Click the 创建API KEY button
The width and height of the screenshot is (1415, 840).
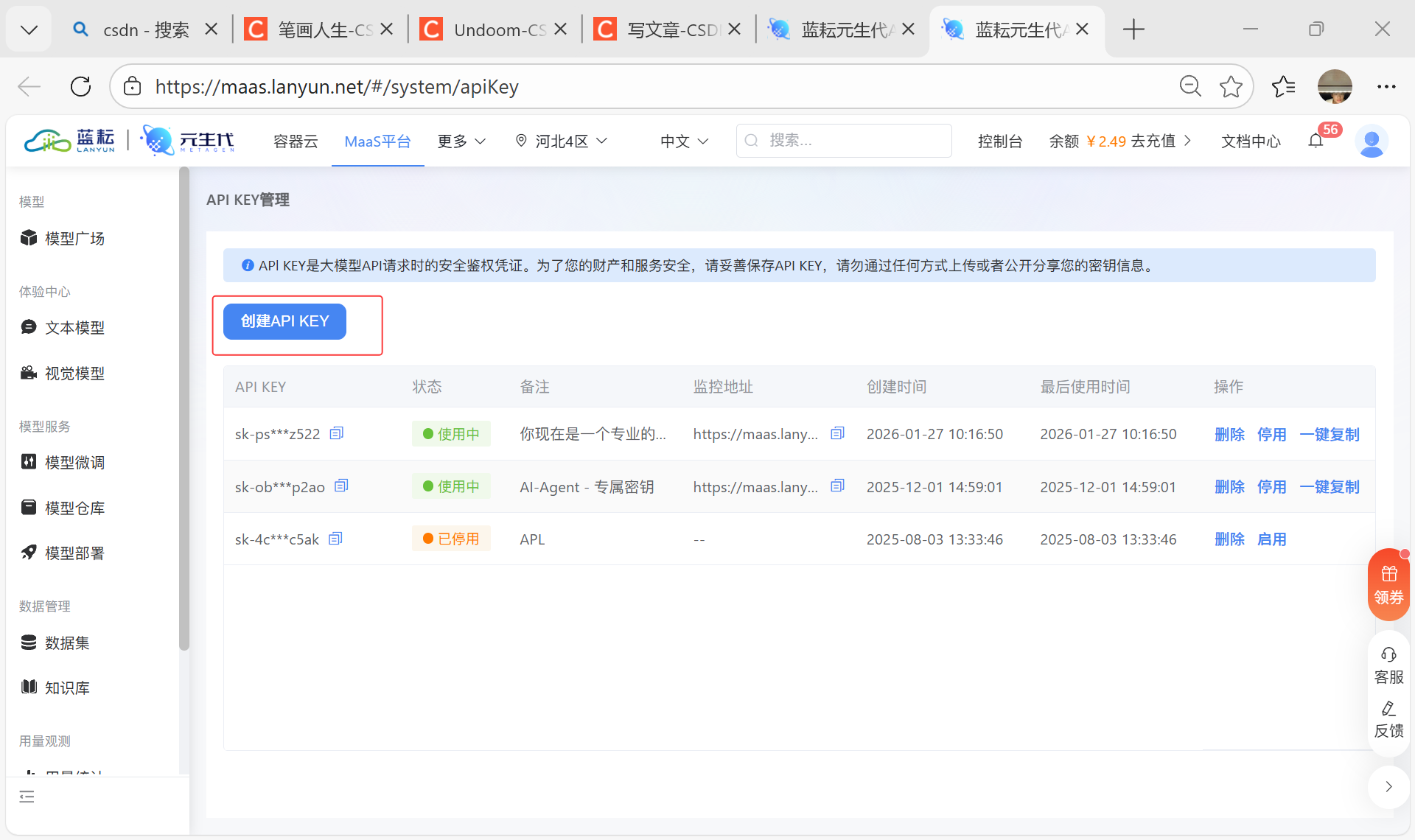284,321
